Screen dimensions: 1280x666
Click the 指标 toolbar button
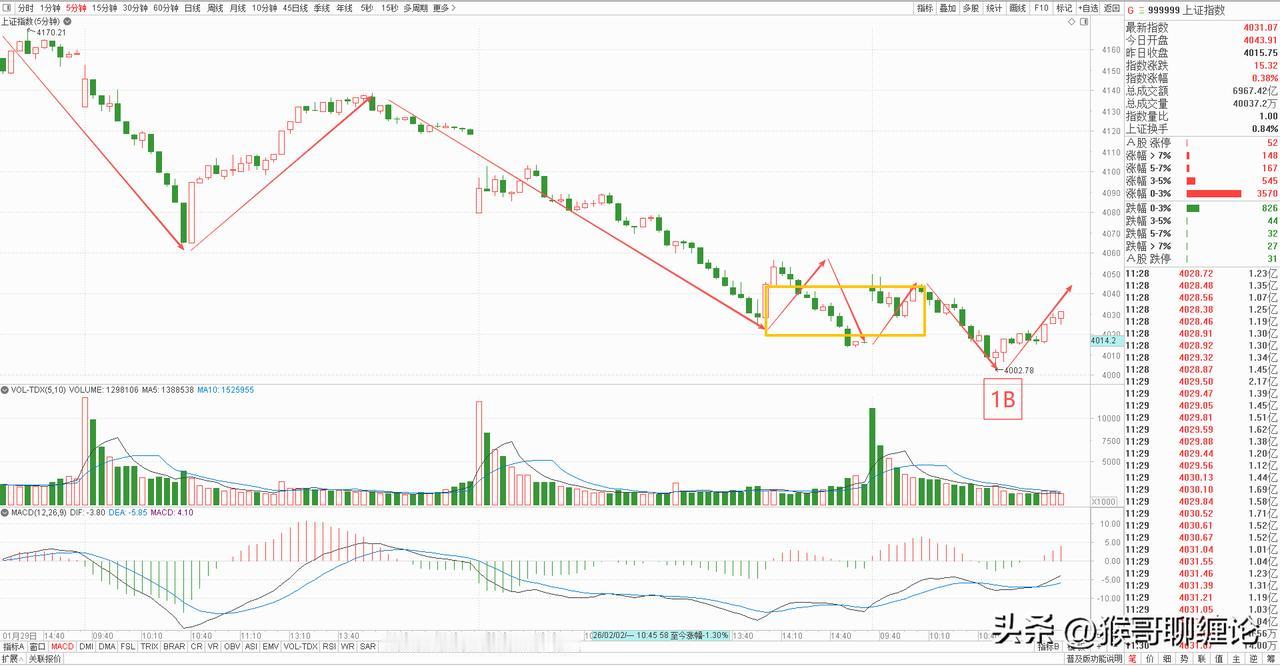pyautogui.click(x=925, y=8)
